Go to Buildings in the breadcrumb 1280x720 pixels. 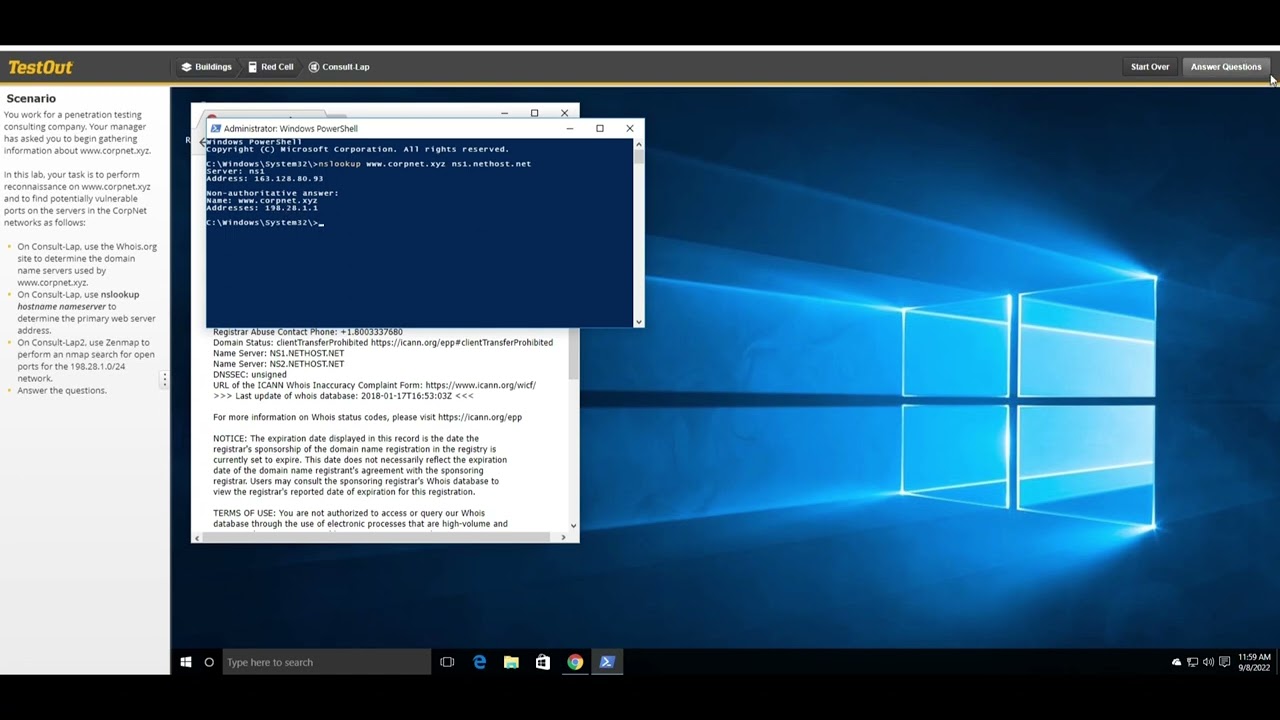(206, 67)
